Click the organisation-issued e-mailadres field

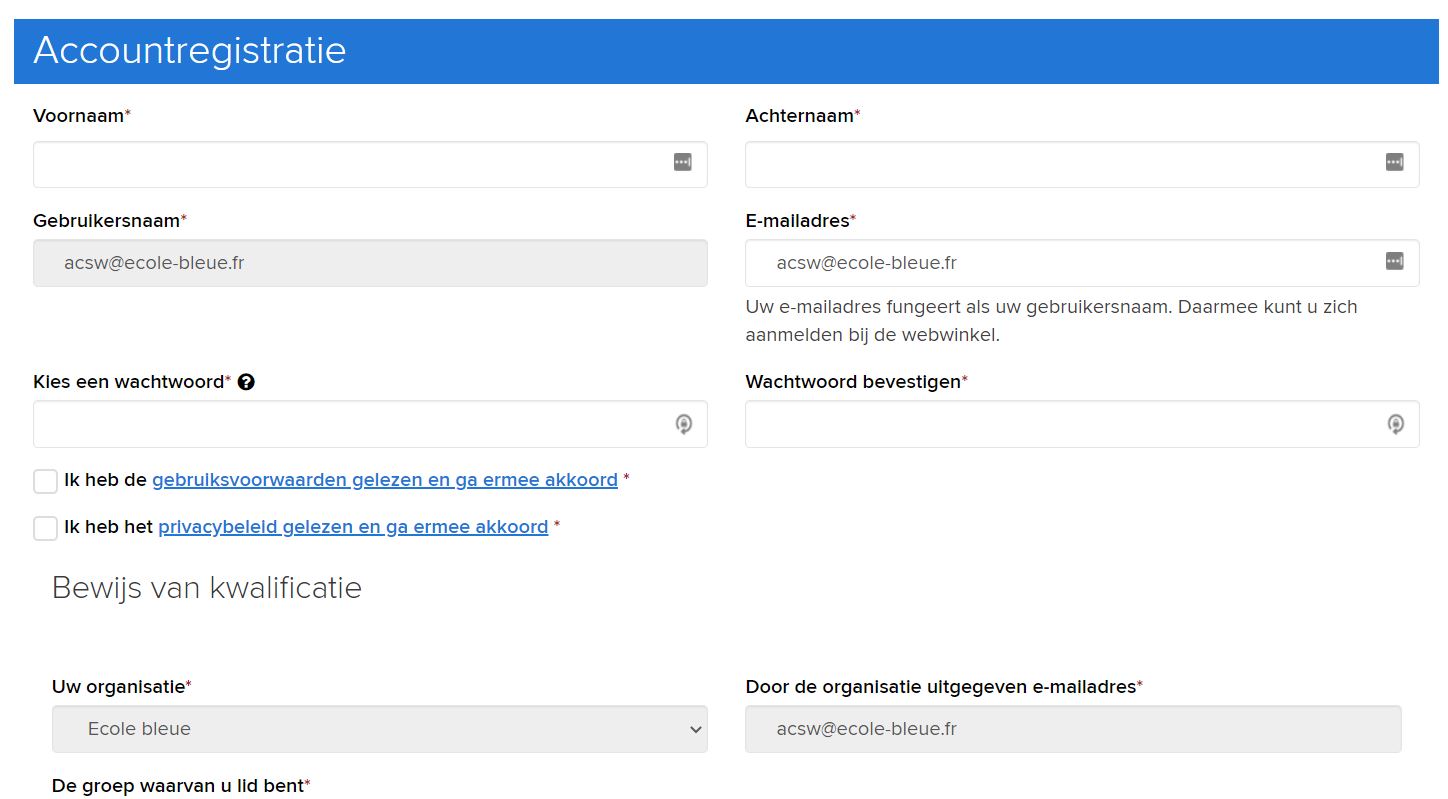point(1072,729)
